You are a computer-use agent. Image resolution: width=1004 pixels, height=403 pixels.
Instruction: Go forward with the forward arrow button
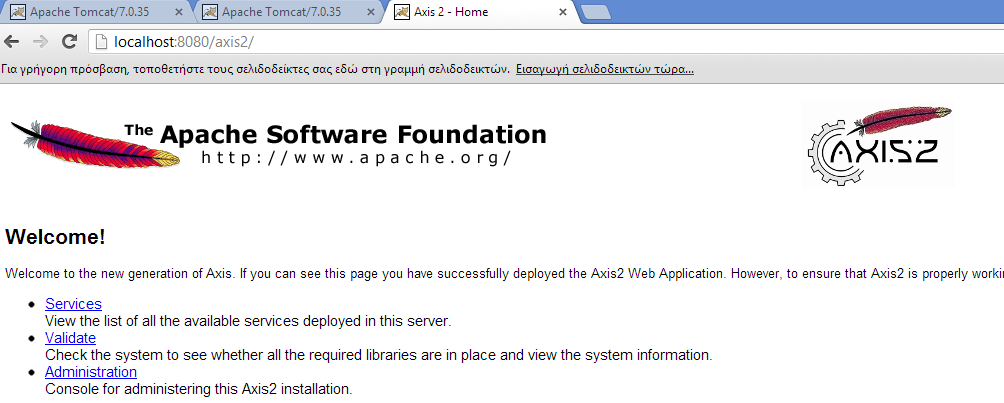click(40, 42)
